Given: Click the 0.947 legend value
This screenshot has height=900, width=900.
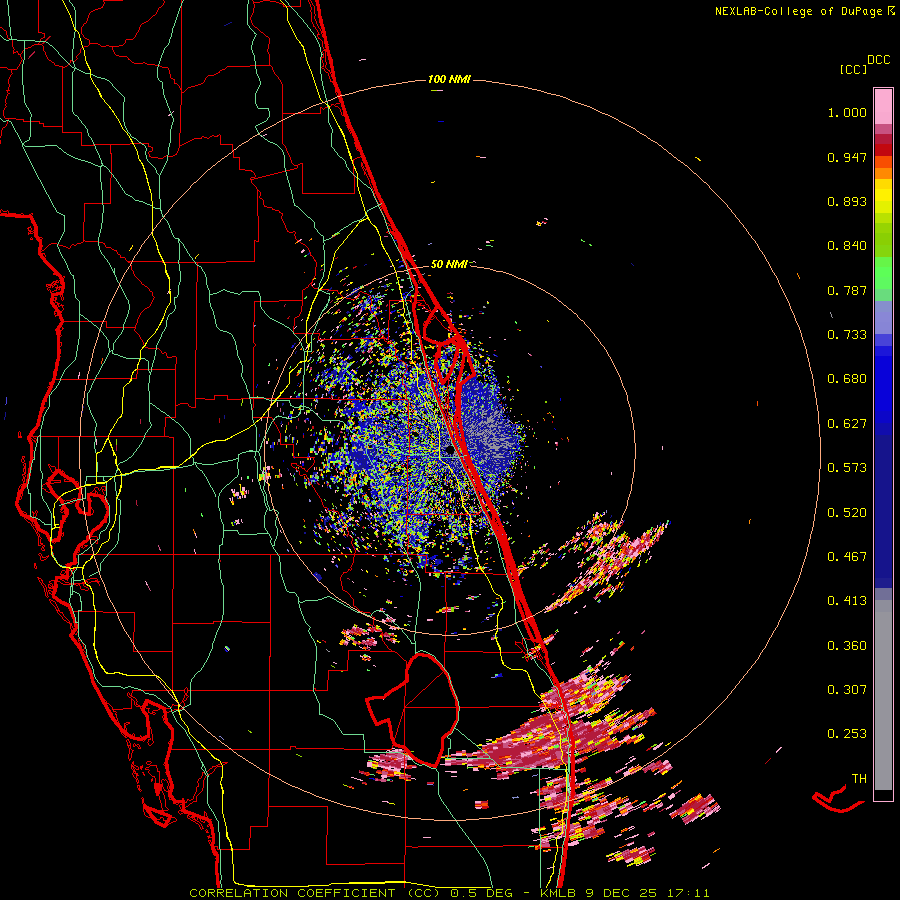Looking at the screenshot, I should point(847,157).
